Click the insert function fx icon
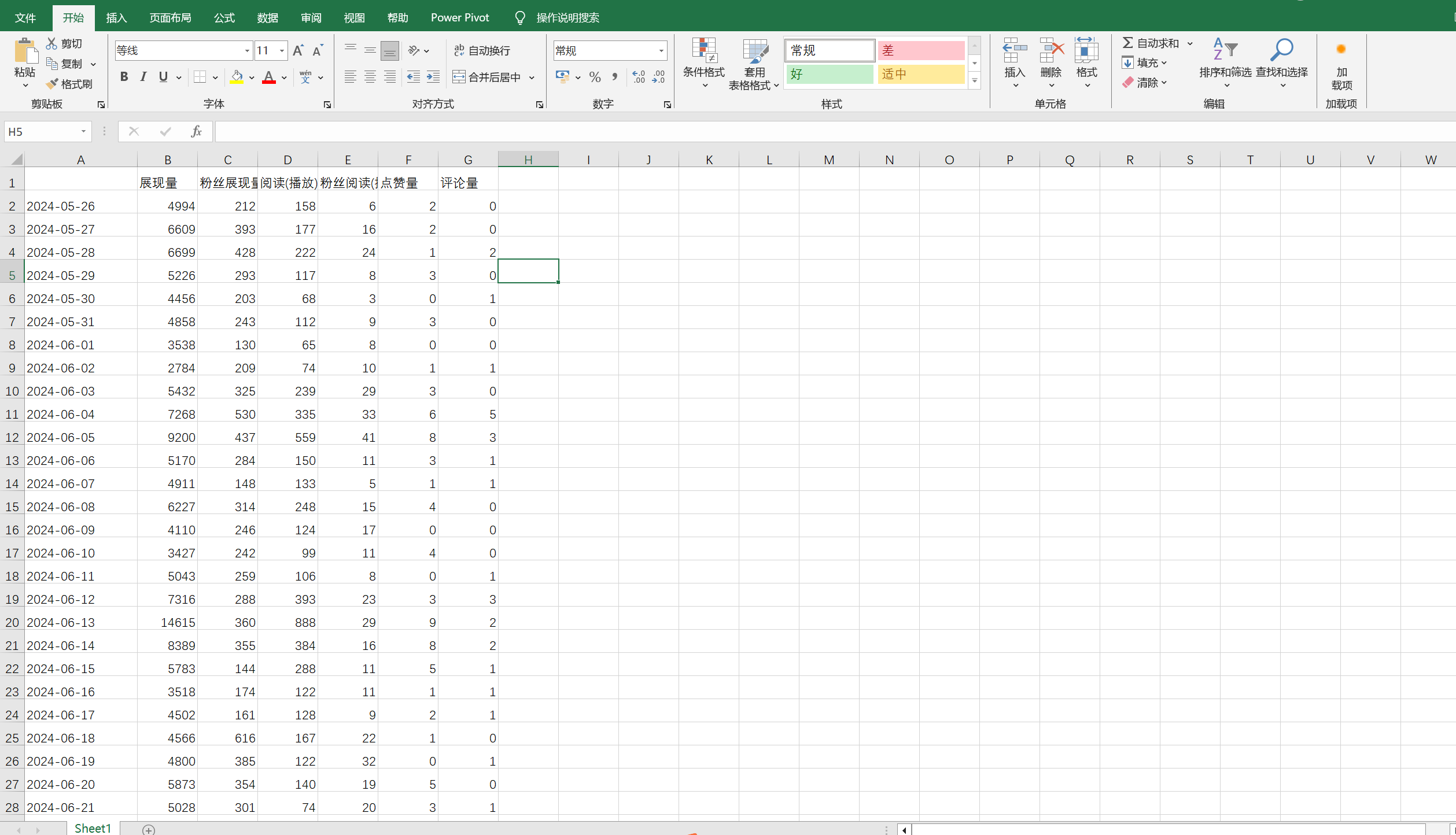This screenshot has height=835, width=1456. pyautogui.click(x=196, y=131)
